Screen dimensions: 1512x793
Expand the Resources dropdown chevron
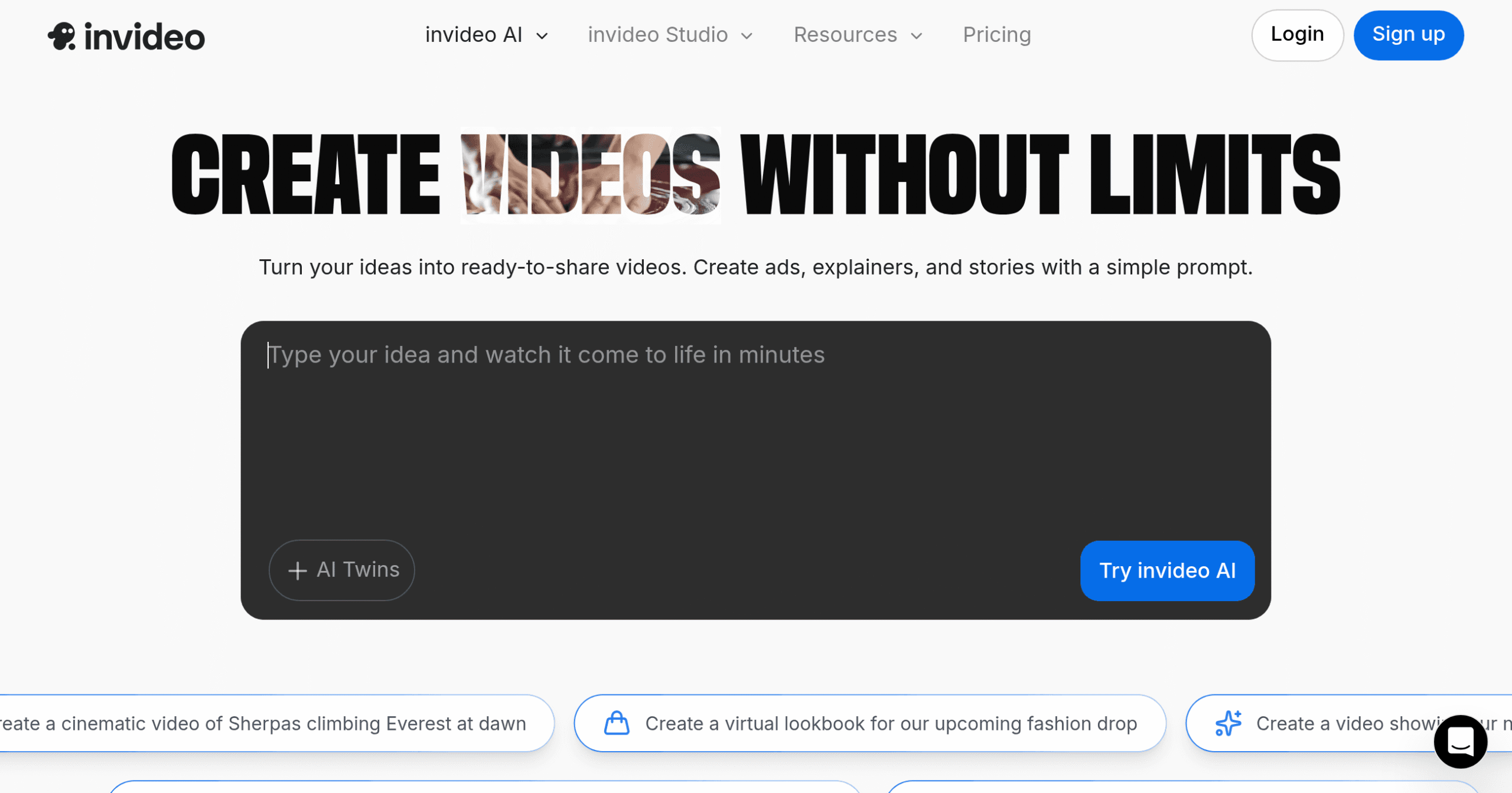point(917,36)
